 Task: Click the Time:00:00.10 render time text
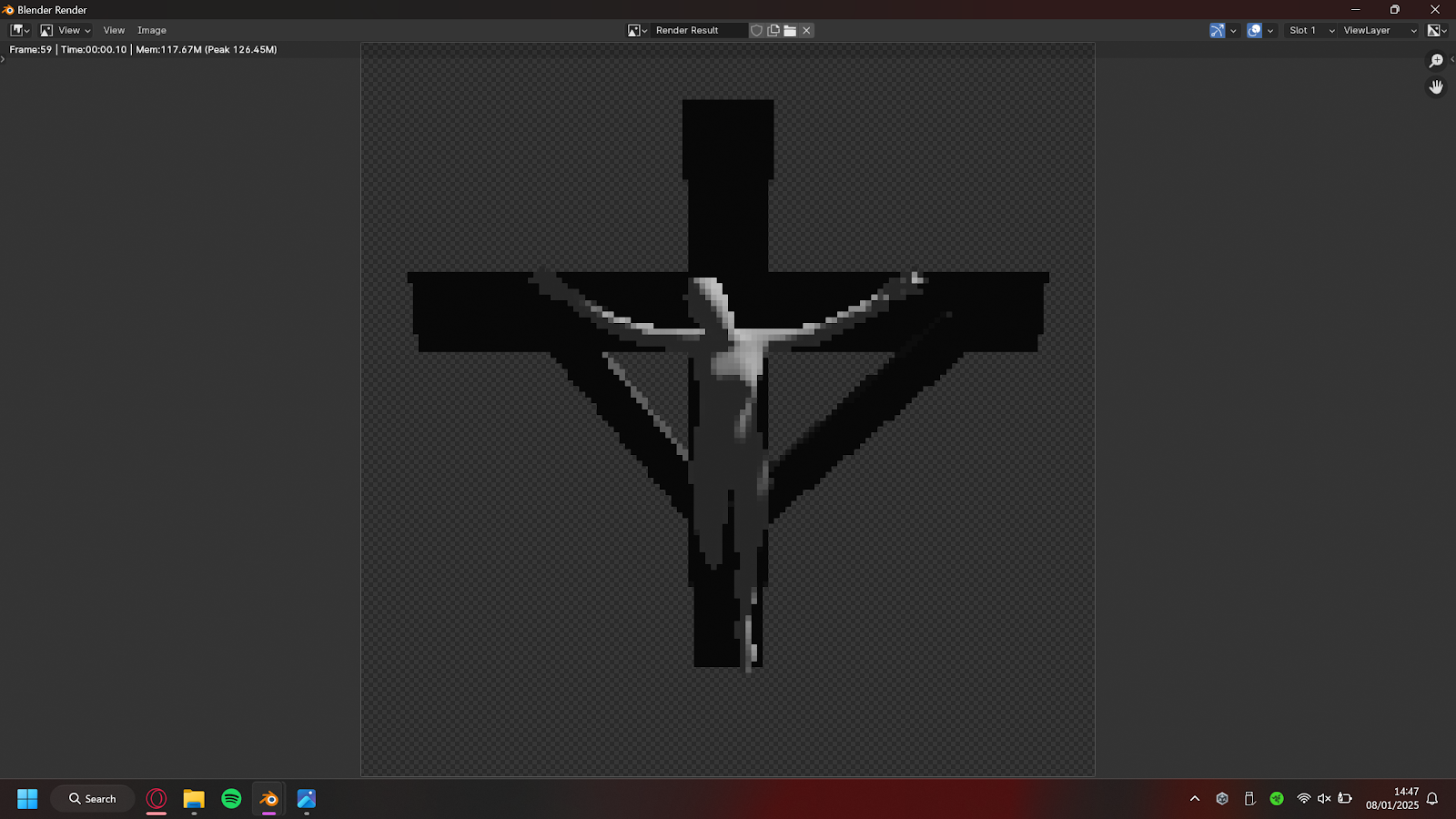94,50
